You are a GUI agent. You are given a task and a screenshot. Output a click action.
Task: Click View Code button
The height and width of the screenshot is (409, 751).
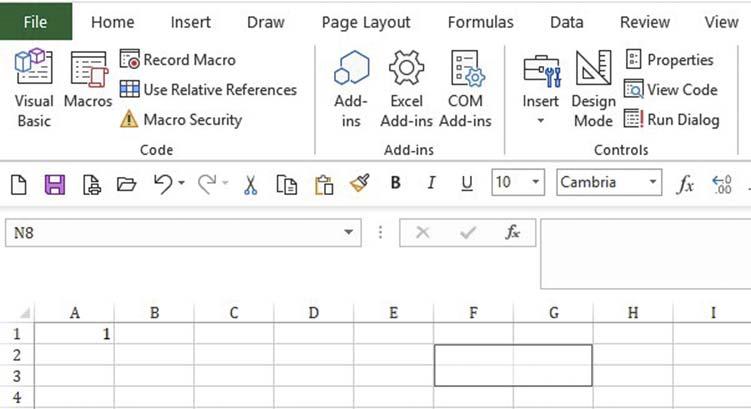click(x=670, y=90)
